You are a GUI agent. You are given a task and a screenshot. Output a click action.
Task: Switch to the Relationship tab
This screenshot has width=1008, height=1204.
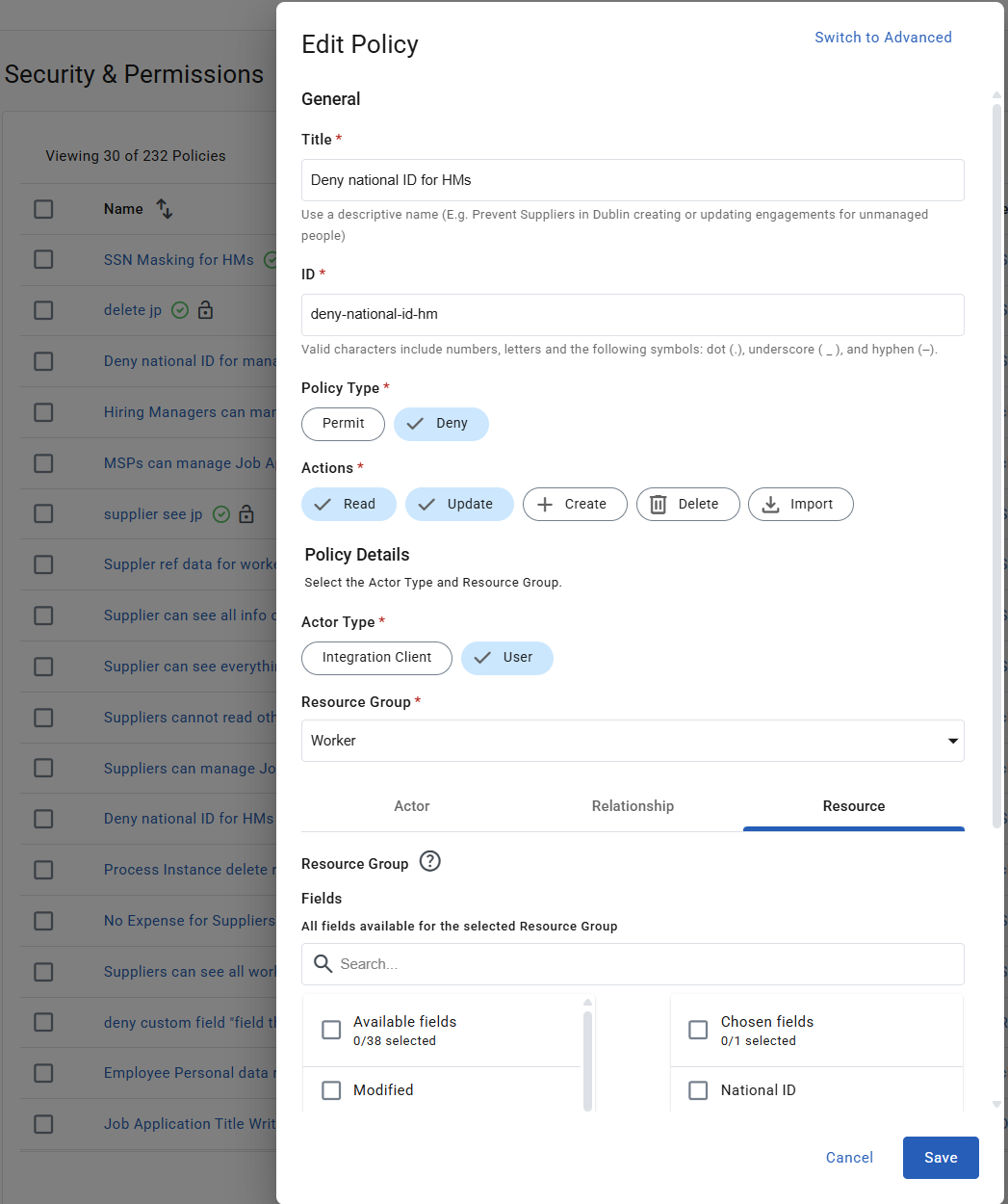click(x=633, y=806)
